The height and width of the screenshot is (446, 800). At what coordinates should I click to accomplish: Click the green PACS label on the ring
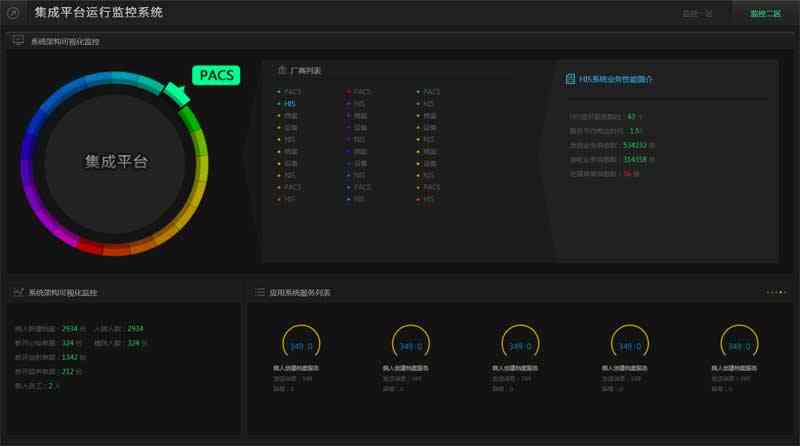click(216, 76)
